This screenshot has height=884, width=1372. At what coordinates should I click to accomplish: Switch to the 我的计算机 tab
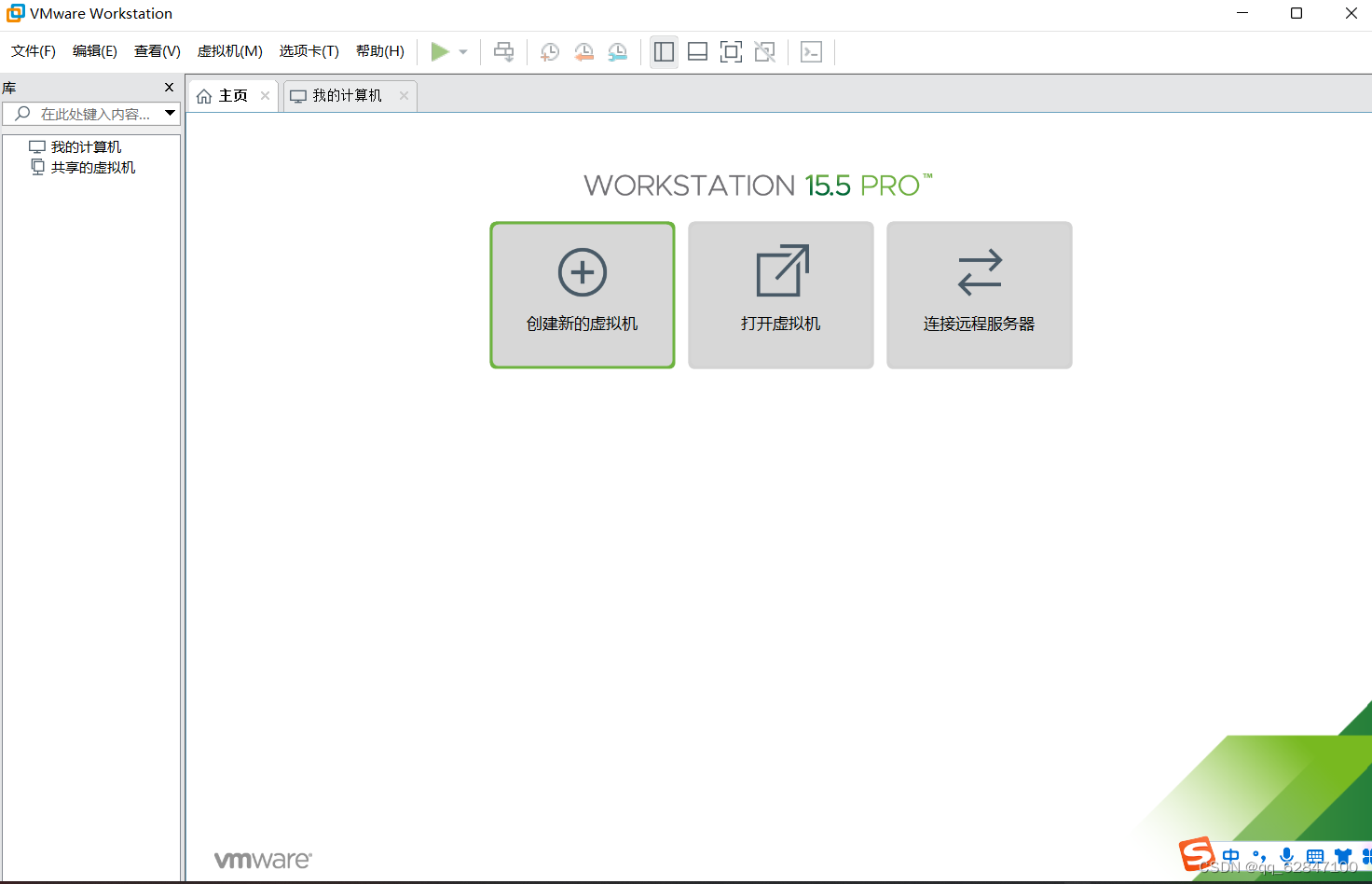click(x=350, y=96)
